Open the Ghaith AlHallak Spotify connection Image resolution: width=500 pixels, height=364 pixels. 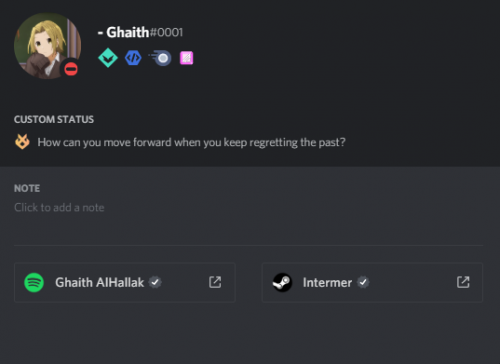(125, 282)
